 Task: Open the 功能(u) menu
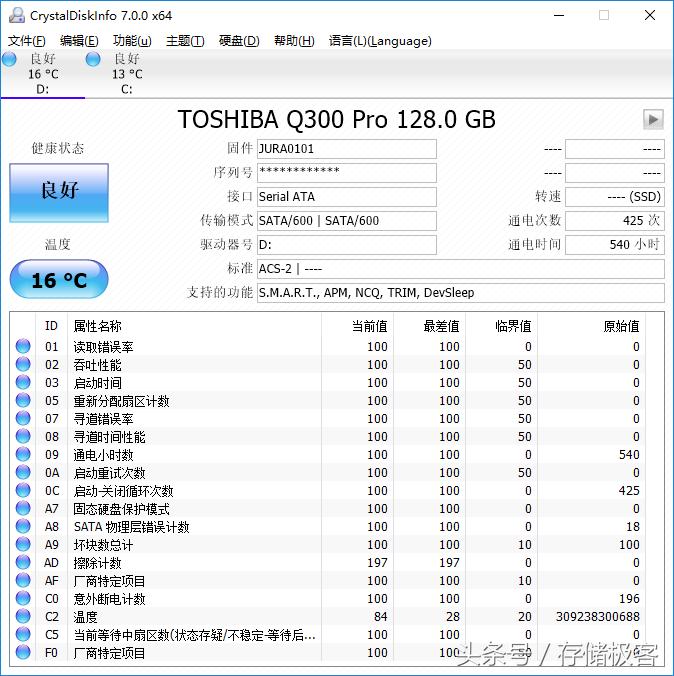click(132, 41)
